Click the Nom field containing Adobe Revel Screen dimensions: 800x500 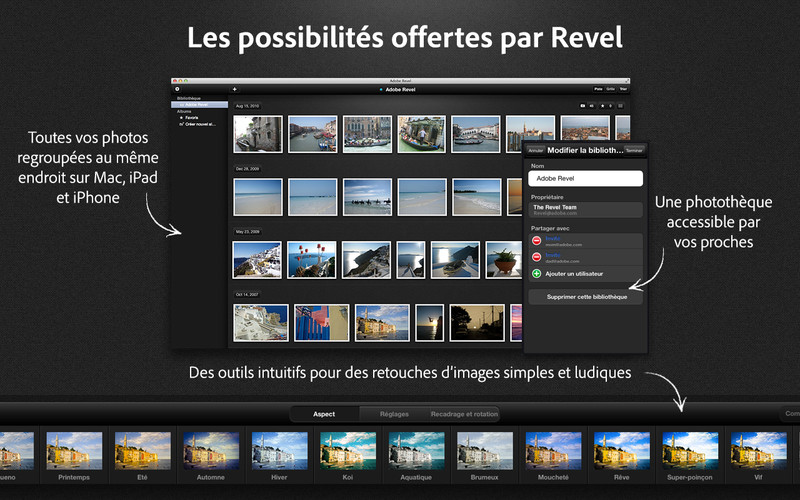tap(586, 179)
